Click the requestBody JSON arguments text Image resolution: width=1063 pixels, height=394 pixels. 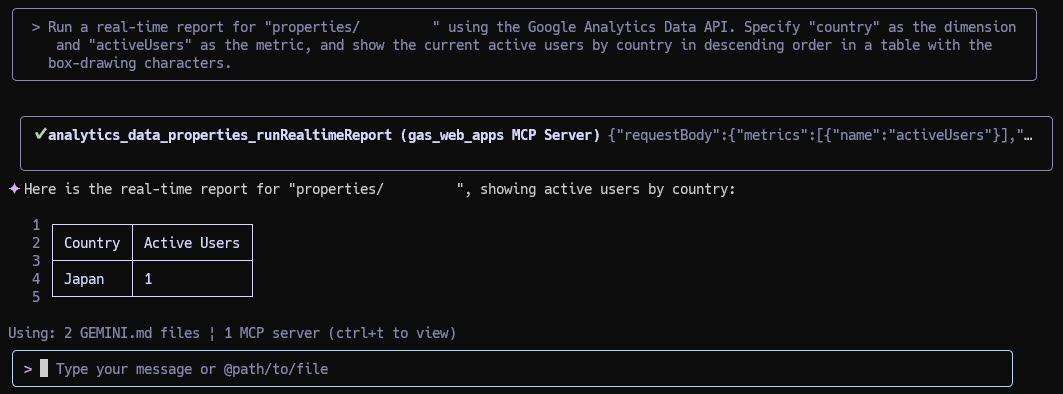pyautogui.click(x=820, y=135)
